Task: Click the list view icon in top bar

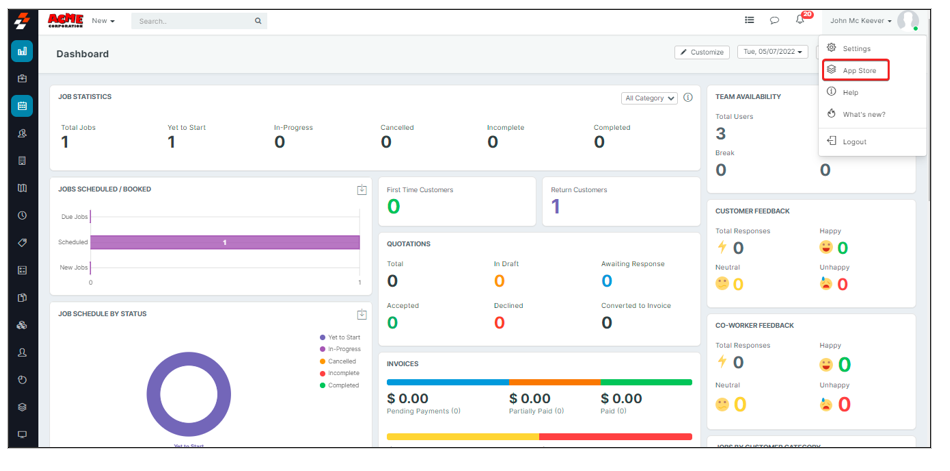Action: [x=749, y=20]
